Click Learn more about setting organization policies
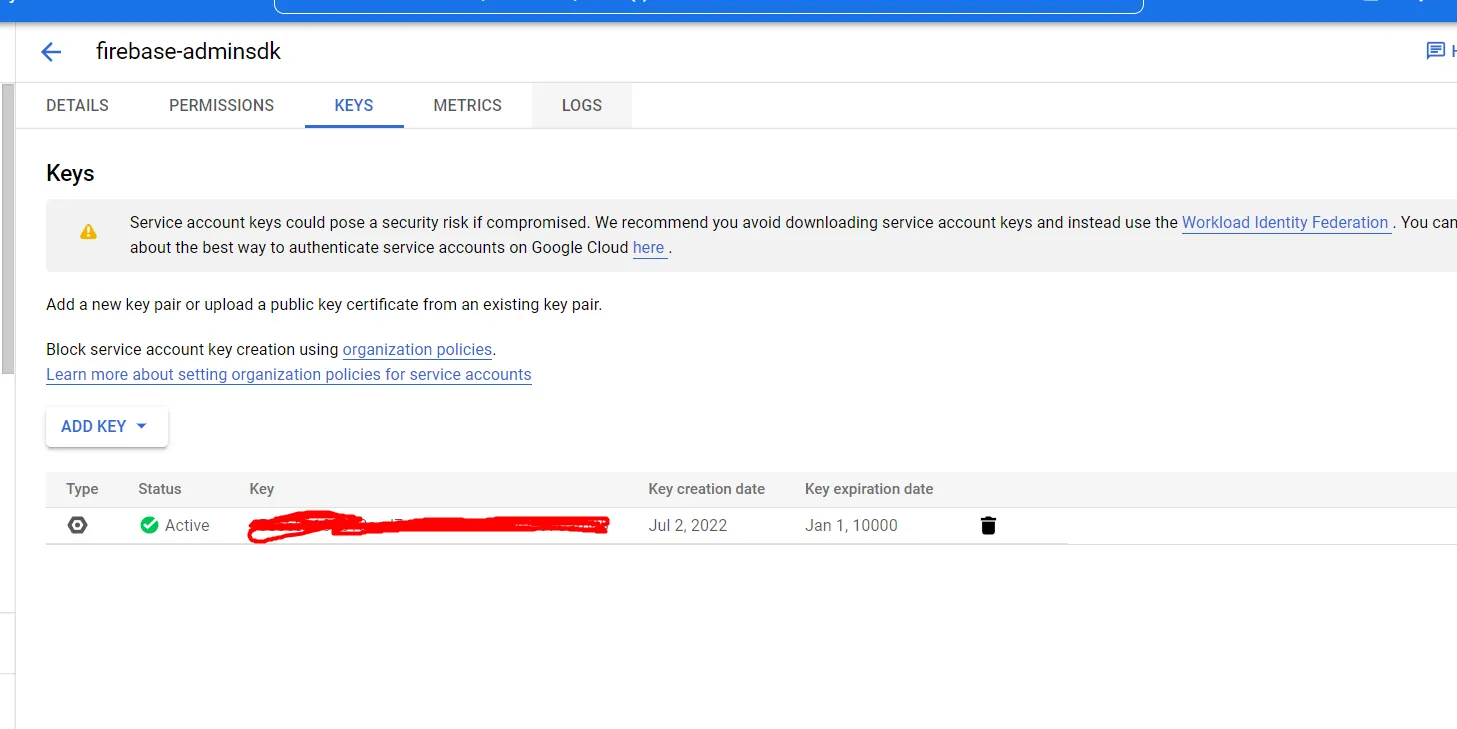The height and width of the screenshot is (729, 1457). pos(289,374)
